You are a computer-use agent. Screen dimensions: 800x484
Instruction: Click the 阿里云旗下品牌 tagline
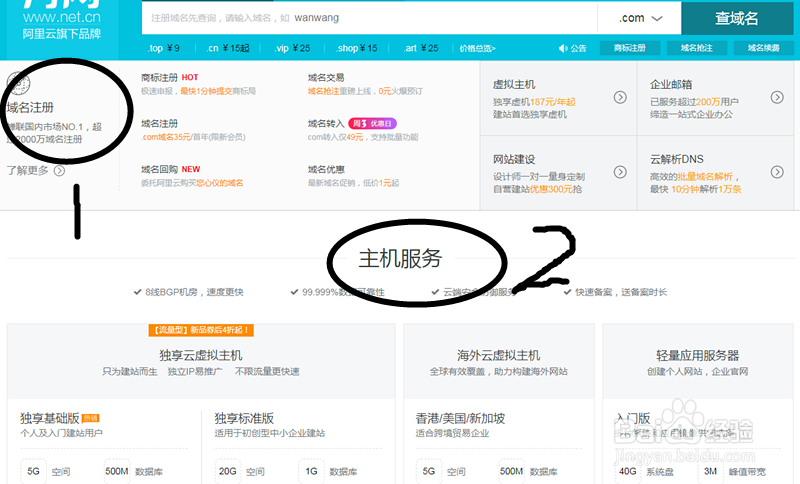tap(62, 34)
